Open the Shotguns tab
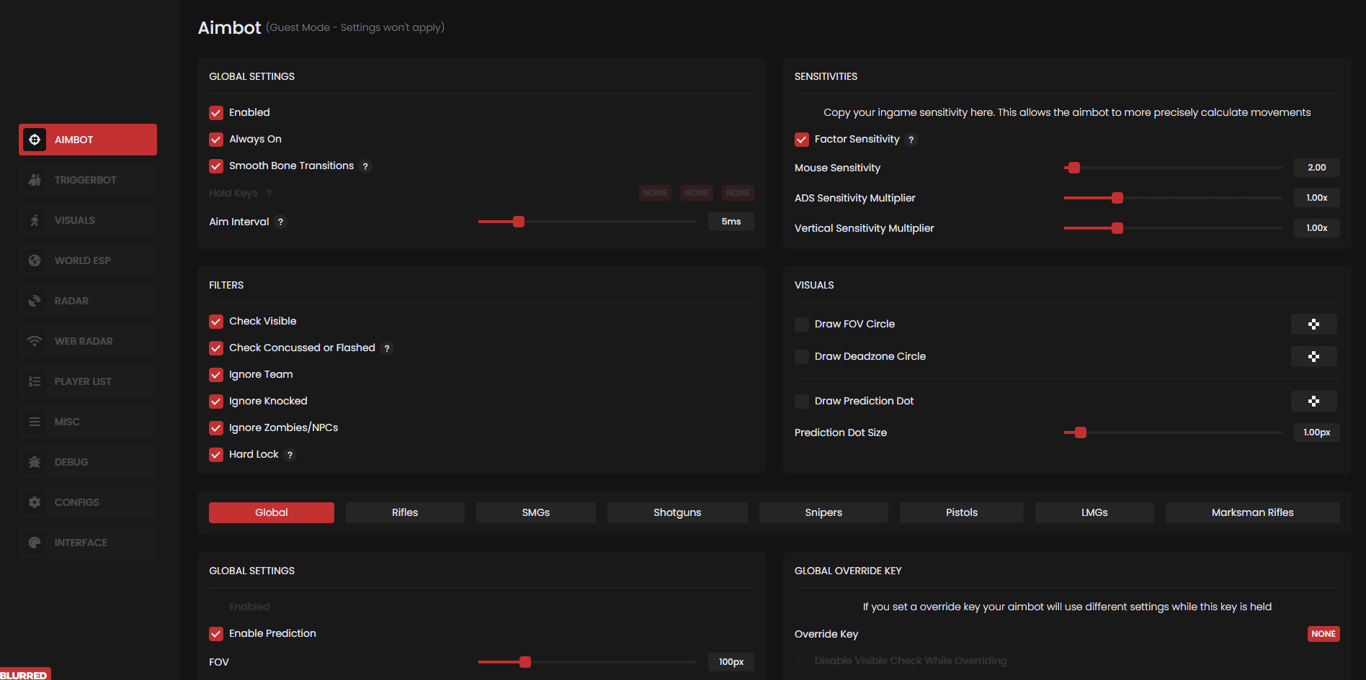This screenshot has height=680, width=1366. 677,512
